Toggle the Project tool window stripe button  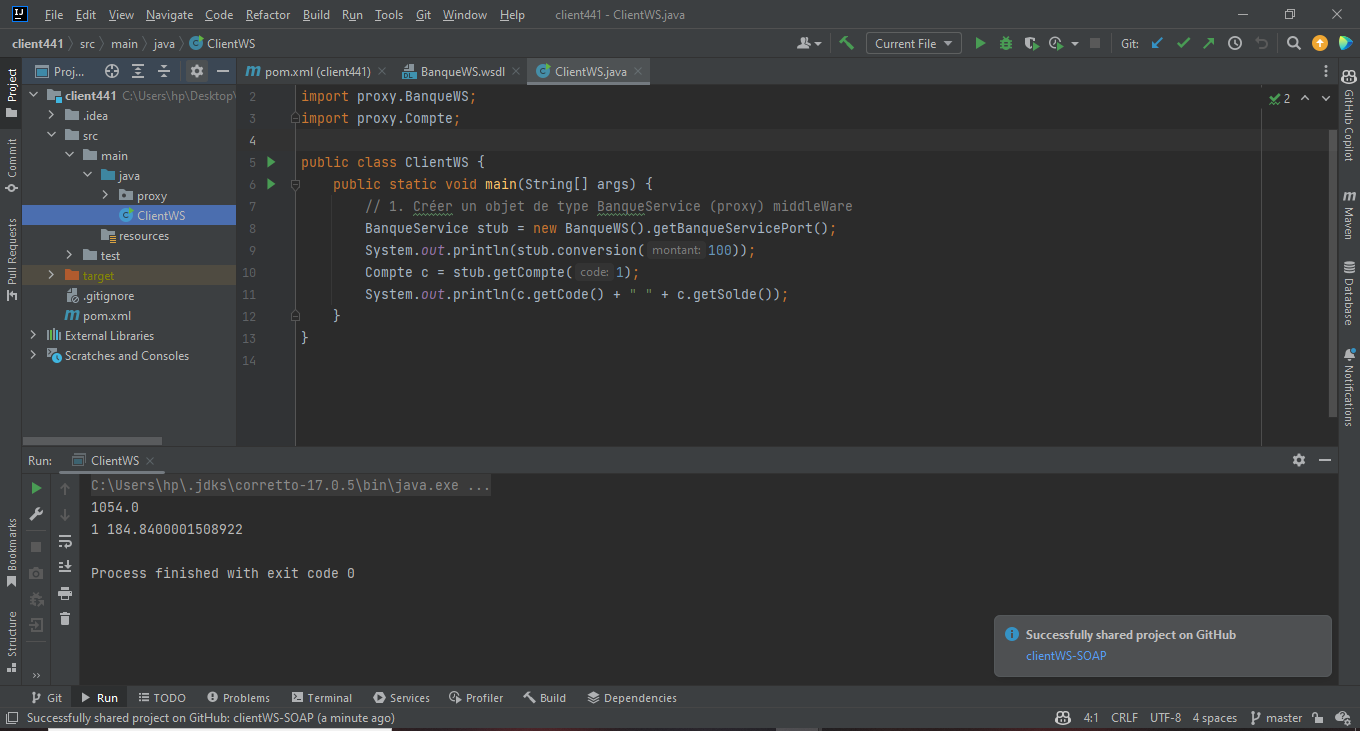[x=11, y=93]
